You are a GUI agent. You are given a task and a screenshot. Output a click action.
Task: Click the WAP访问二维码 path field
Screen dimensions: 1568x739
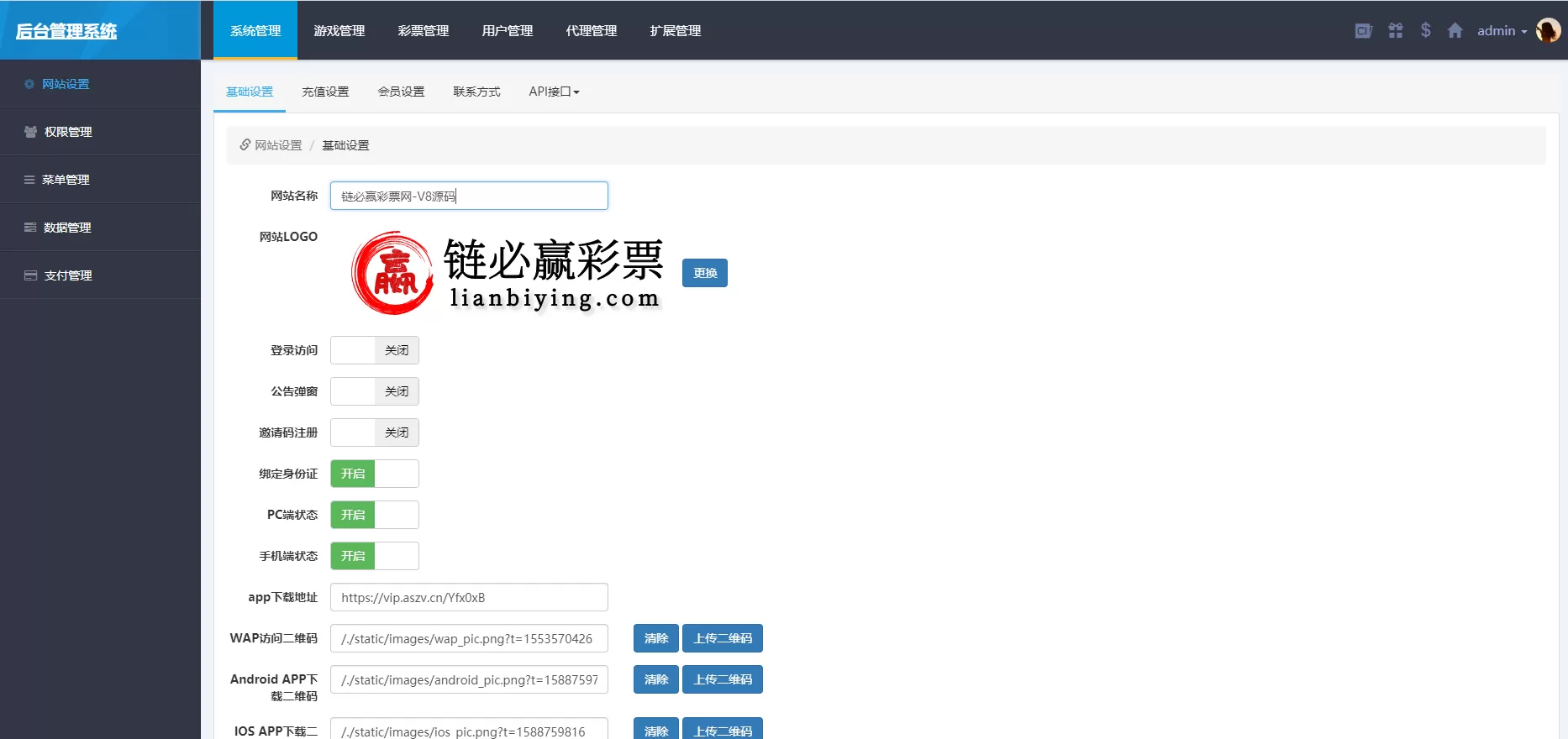[469, 638]
